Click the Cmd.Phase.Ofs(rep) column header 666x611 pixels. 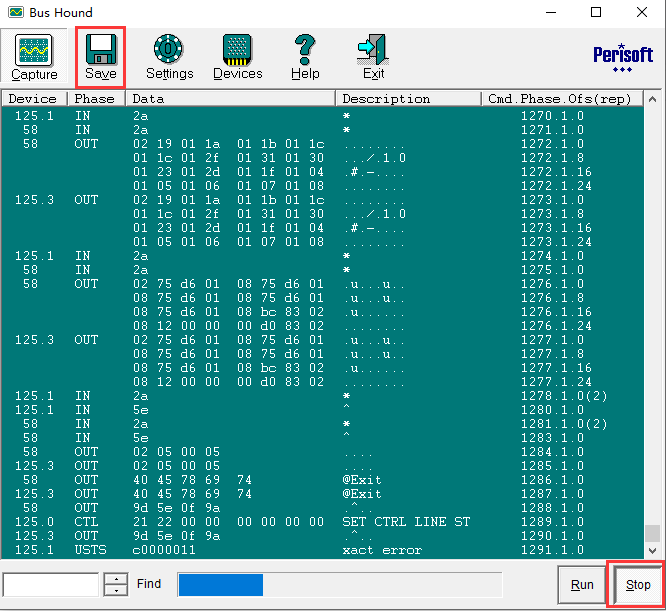point(545,99)
